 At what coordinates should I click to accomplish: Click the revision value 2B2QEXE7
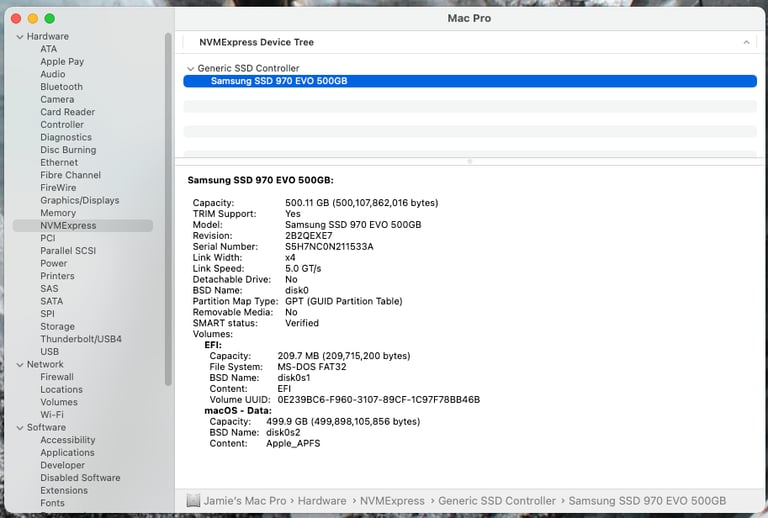[x=309, y=236]
